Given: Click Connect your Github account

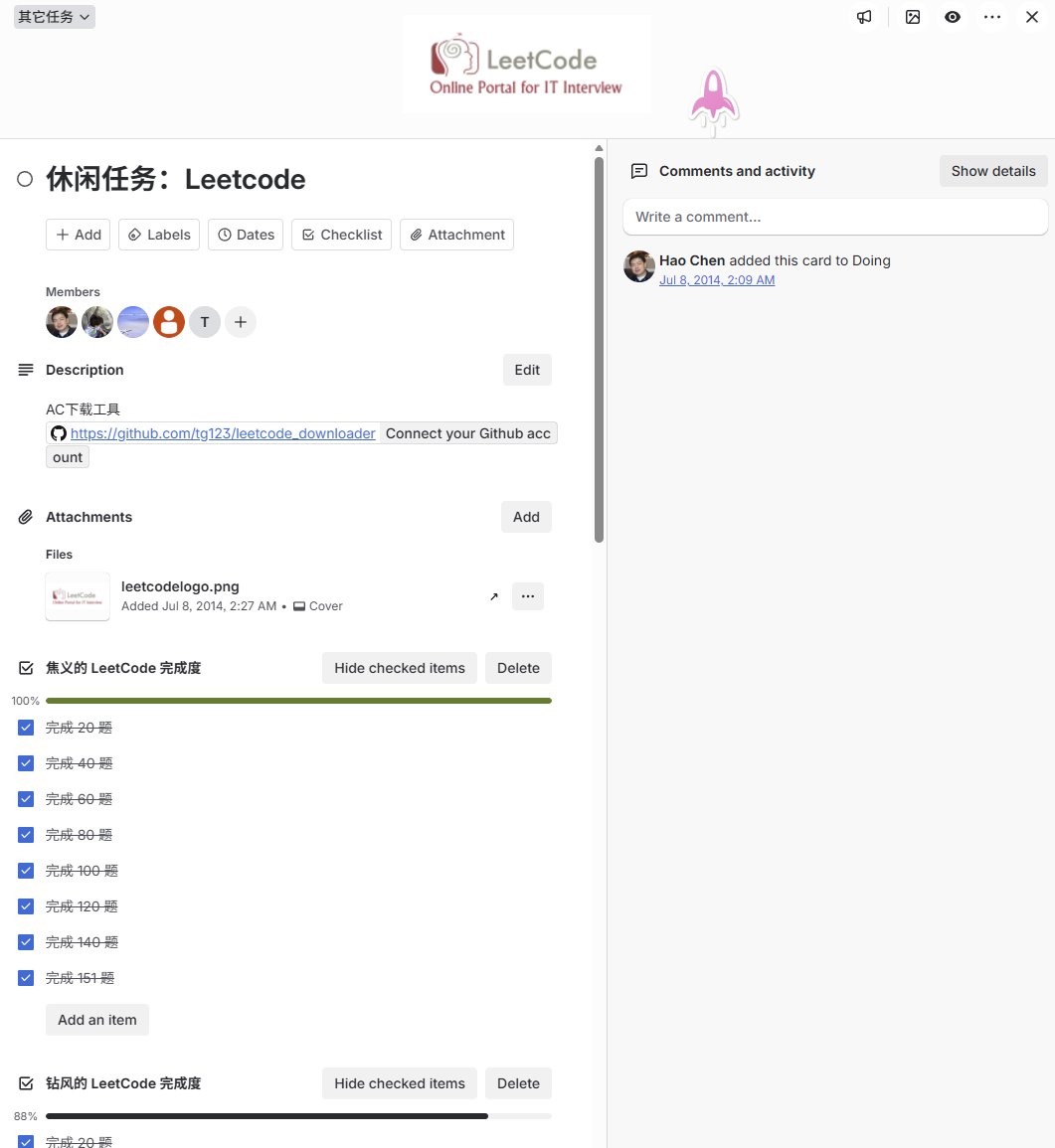Looking at the screenshot, I should pos(468,433).
